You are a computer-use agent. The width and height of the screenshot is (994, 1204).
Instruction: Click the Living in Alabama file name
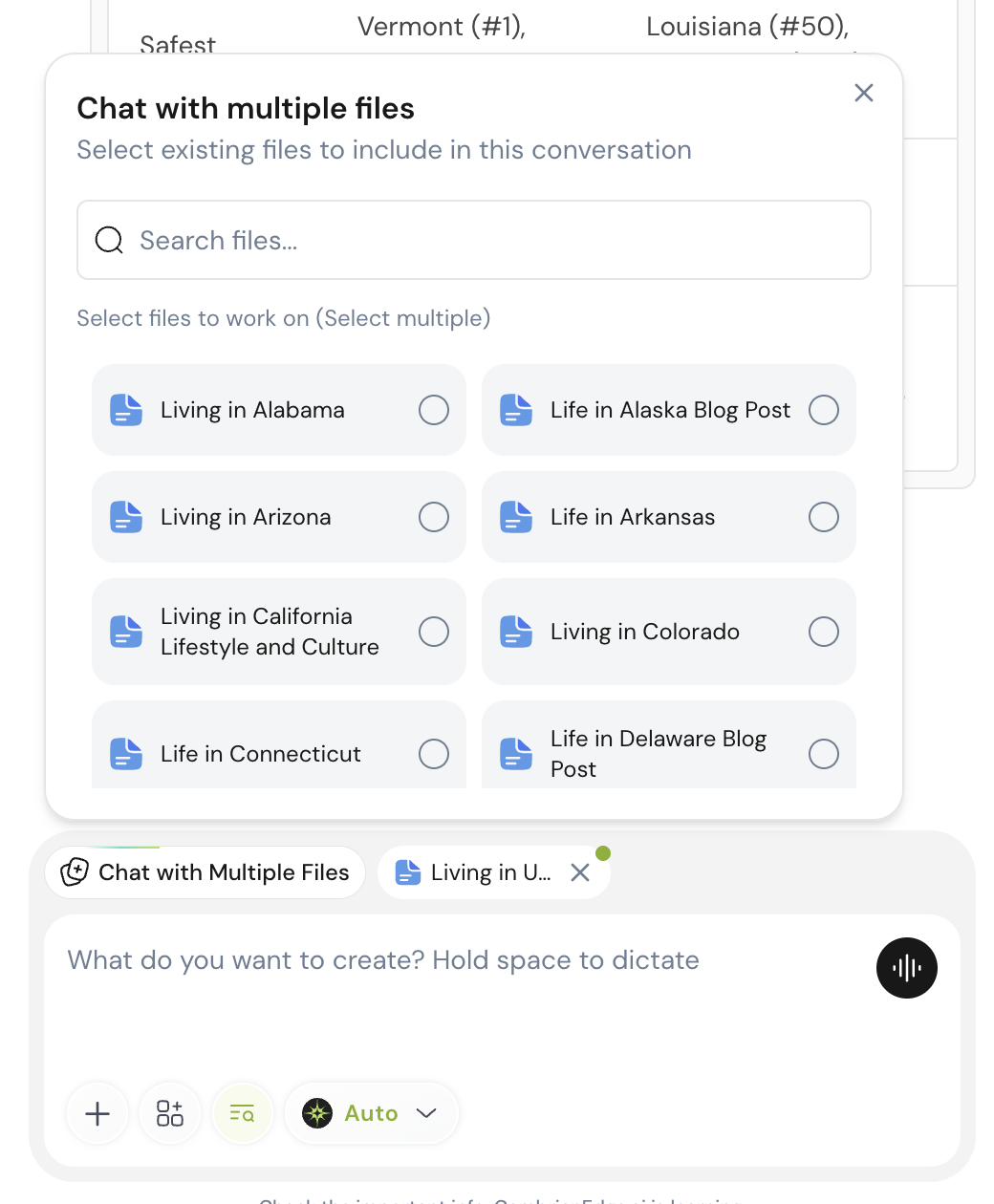(252, 410)
